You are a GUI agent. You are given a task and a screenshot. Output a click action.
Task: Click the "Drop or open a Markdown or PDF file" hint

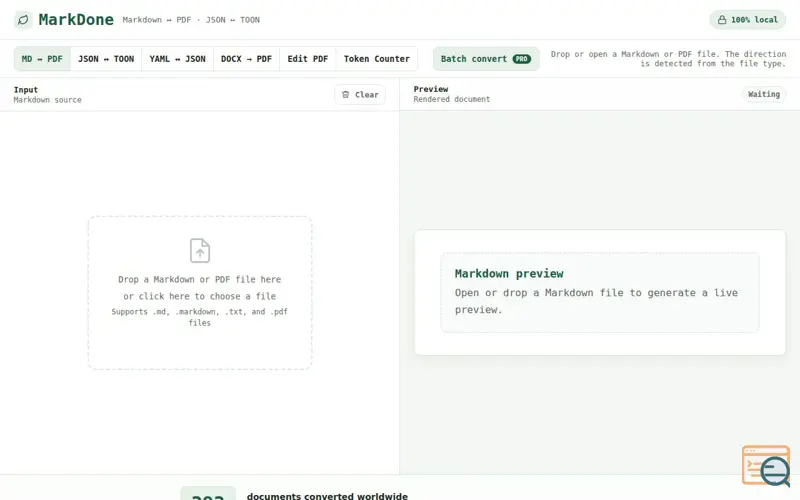click(x=668, y=59)
